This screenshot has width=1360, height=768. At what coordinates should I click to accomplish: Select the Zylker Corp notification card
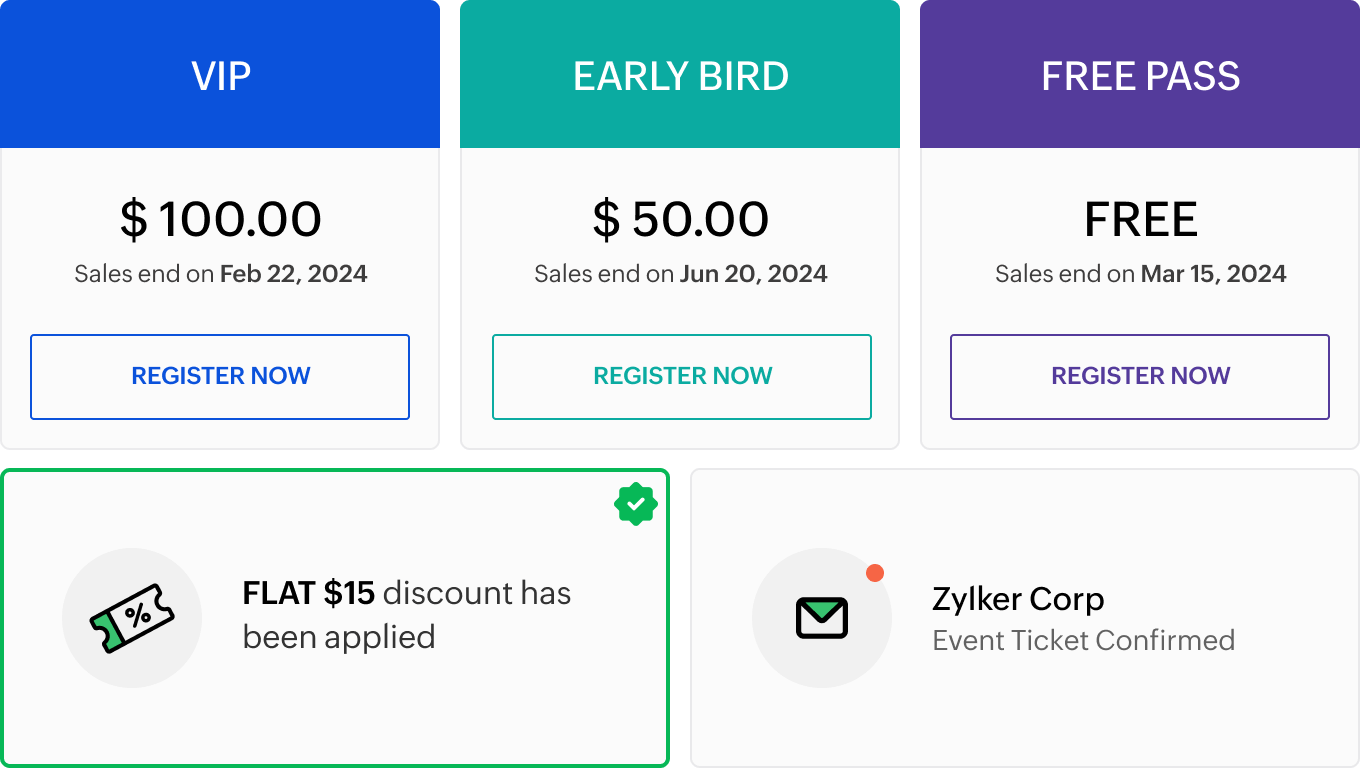coord(1025,618)
